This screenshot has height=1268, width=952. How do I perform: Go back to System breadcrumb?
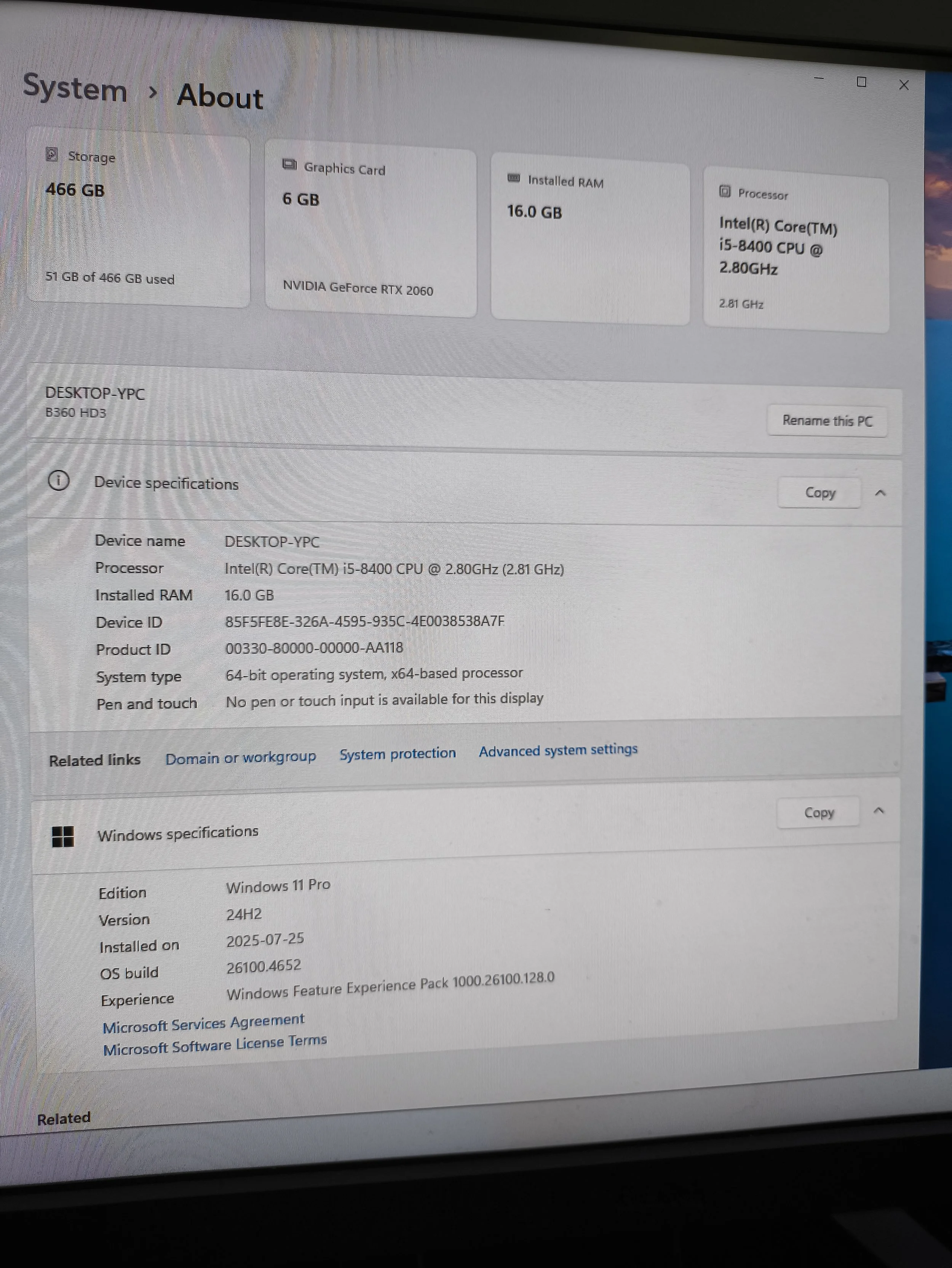coord(75,89)
